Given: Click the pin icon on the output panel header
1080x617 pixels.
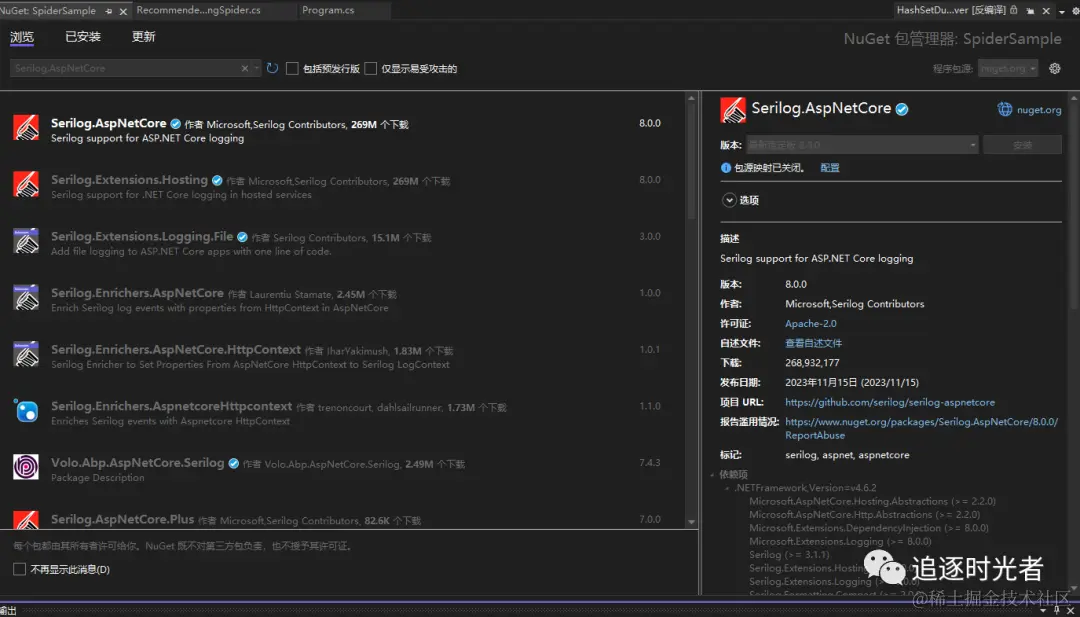Looking at the screenshot, I should (x=1059, y=611).
